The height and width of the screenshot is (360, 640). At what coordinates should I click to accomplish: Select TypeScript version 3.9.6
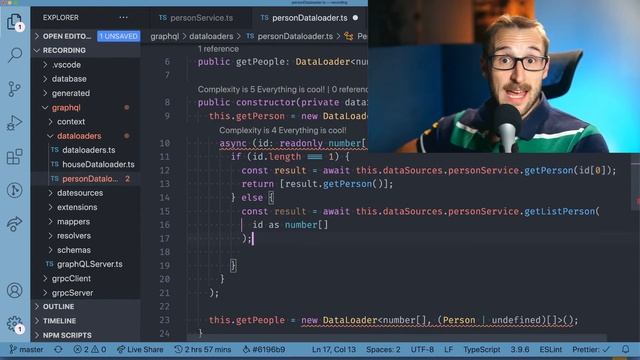[x=520, y=349]
